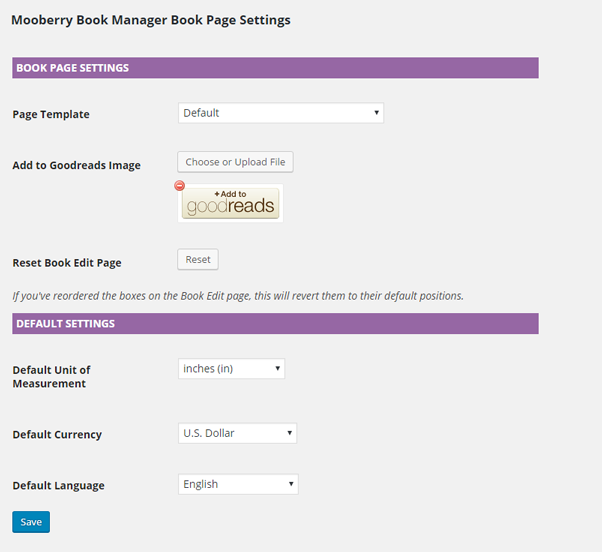This screenshot has width=602, height=552.
Task: Open Default Unit of Measurement dropdown
Action: tap(232, 369)
